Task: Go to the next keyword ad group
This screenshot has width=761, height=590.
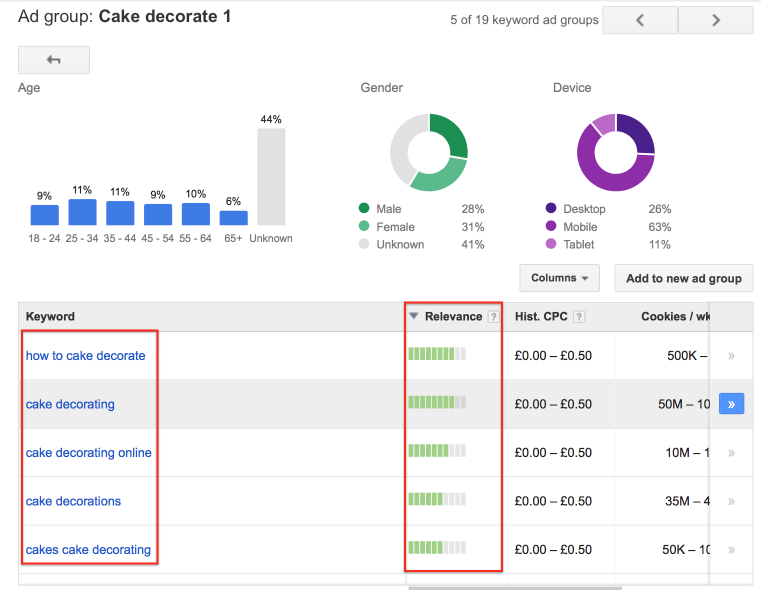Action: [715, 20]
